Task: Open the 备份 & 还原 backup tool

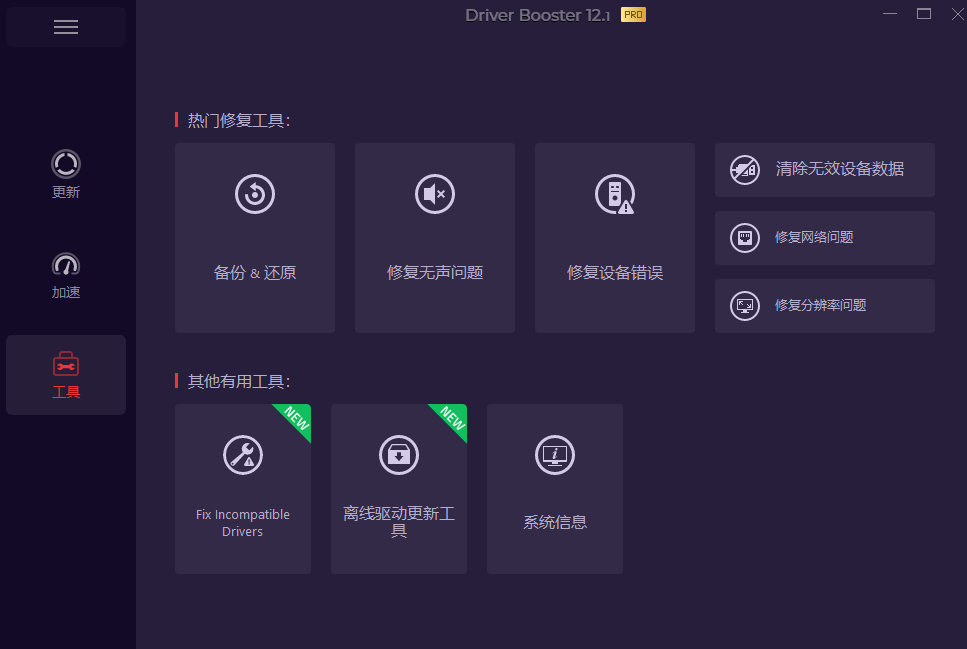Action: [x=254, y=237]
